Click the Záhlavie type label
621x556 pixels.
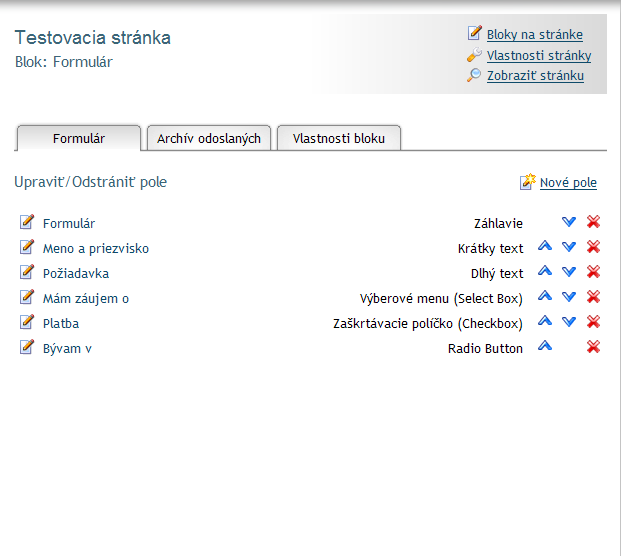click(x=498, y=223)
